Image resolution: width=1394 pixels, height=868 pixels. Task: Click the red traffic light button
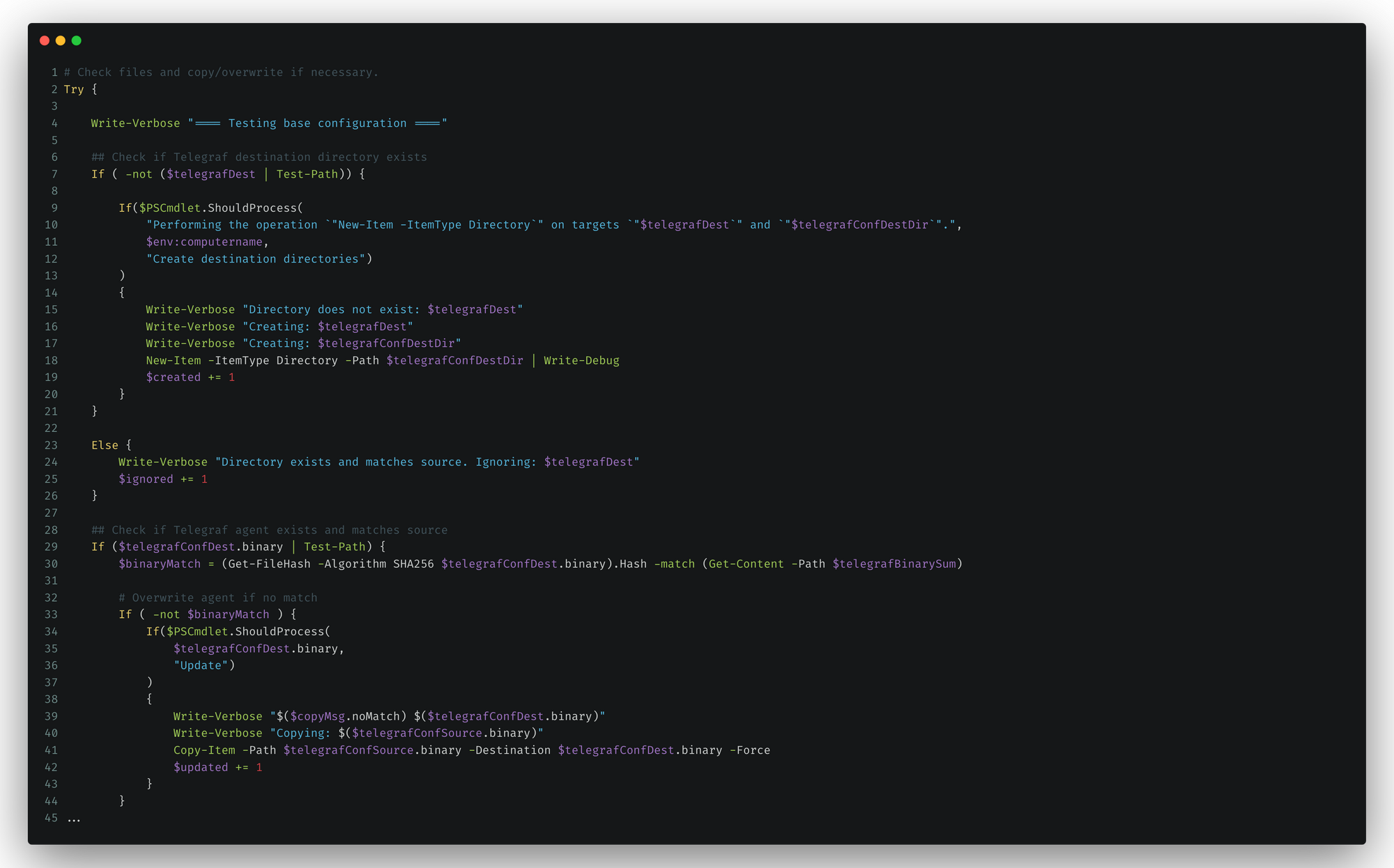[x=45, y=40]
